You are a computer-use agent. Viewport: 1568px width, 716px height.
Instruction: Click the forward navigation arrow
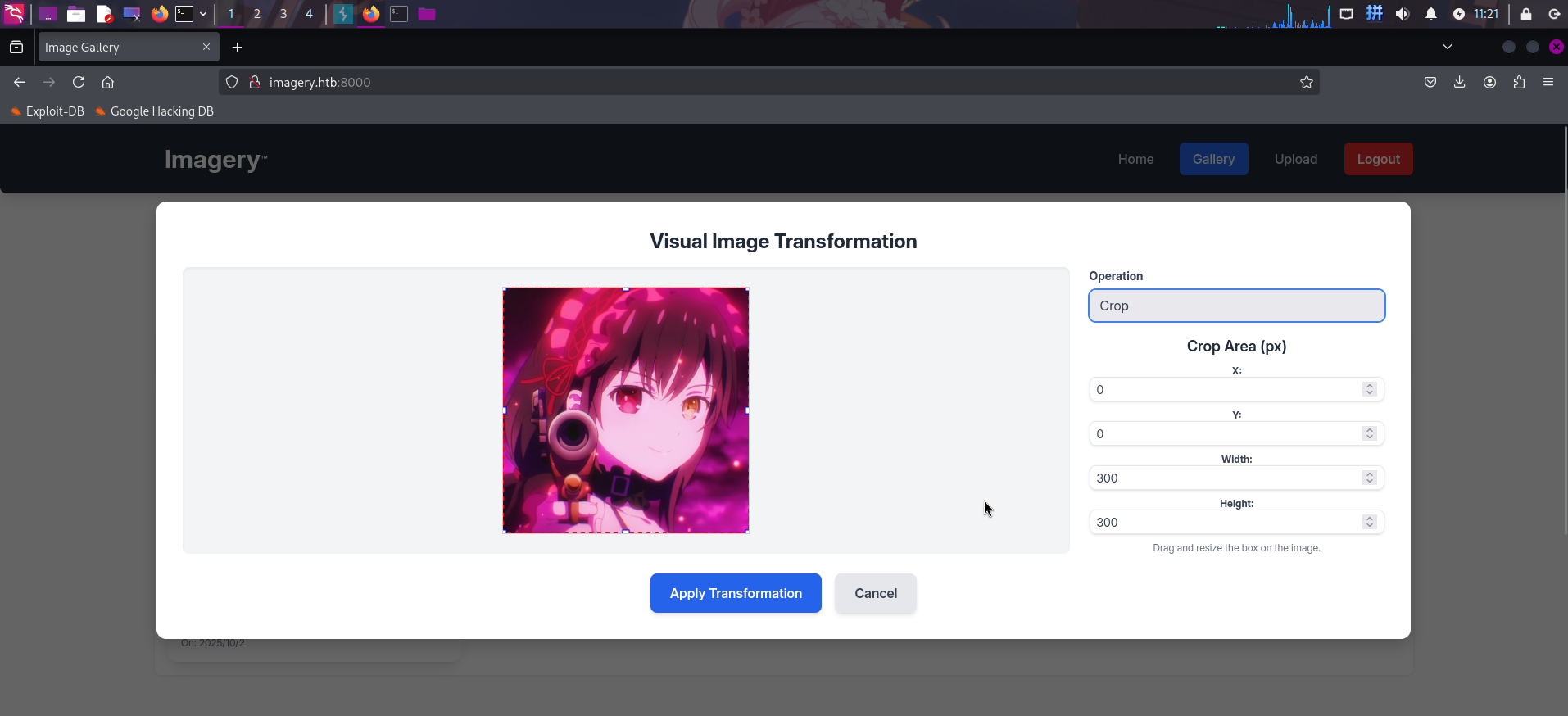[49, 82]
